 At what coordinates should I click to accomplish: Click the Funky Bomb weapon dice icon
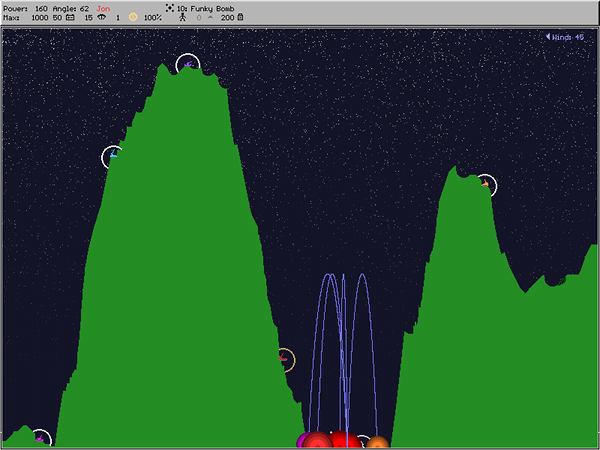point(170,8)
